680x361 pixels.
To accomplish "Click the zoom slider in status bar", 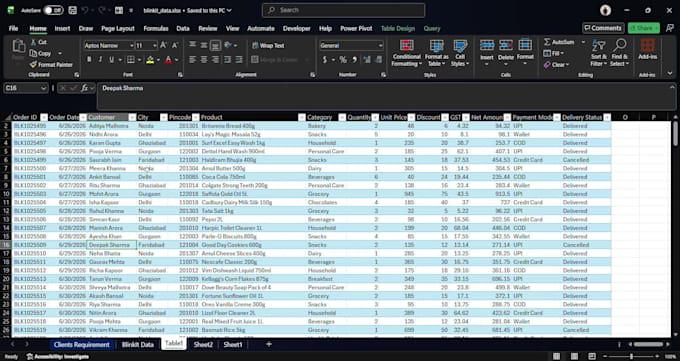I will pos(631,356).
